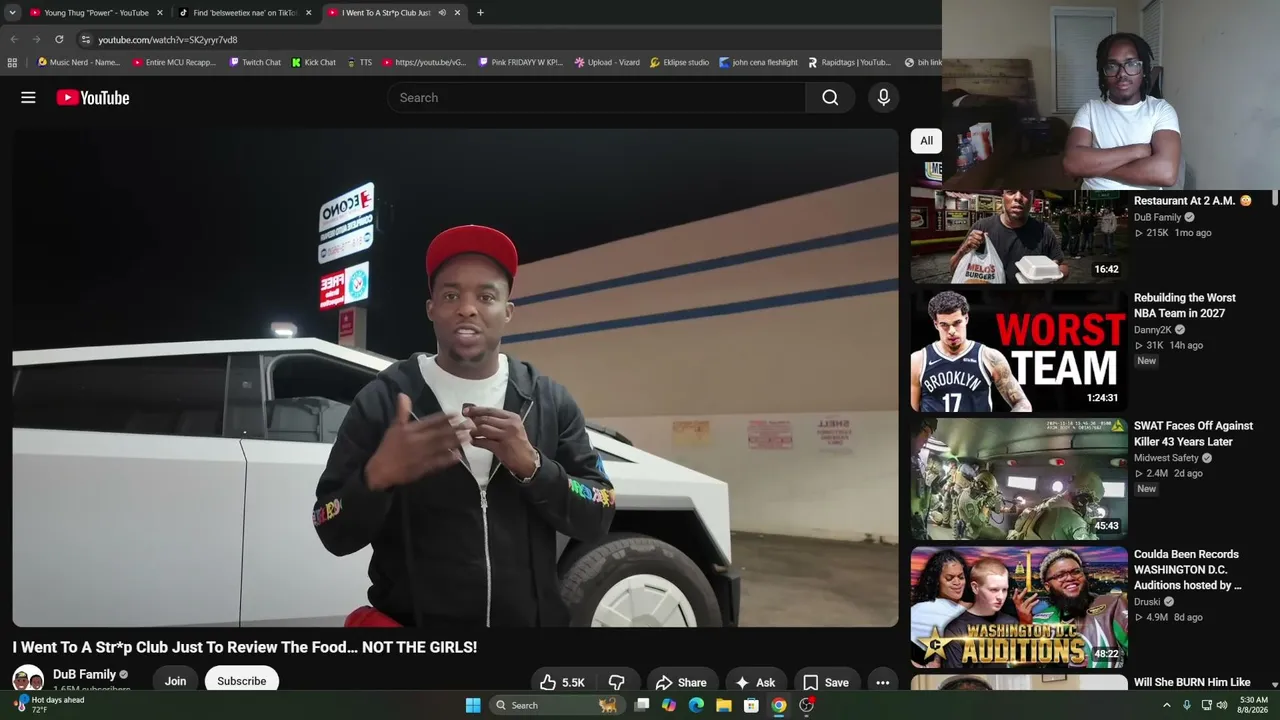The image size is (1280, 720).
Task: Reload the page with the refresh icon
Action: (59, 39)
